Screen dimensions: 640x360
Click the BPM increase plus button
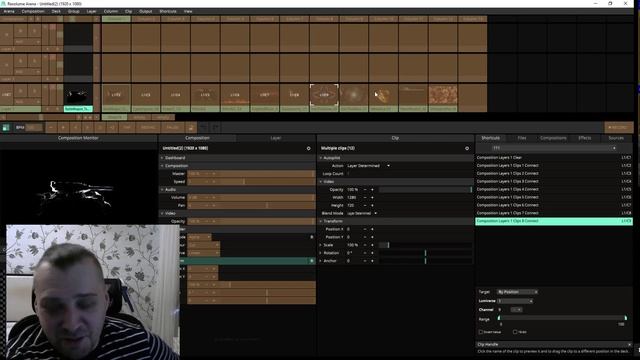pyautogui.click(x=63, y=127)
